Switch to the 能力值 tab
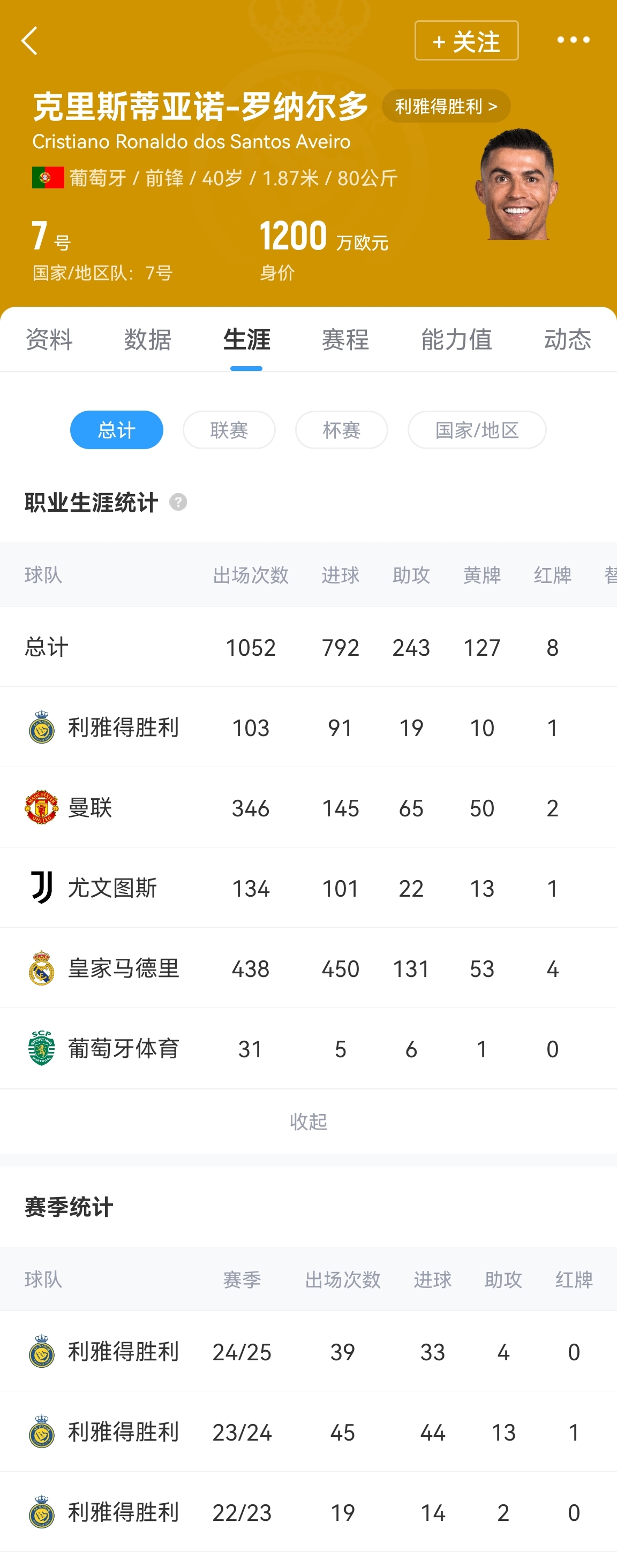 click(x=456, y=339)
